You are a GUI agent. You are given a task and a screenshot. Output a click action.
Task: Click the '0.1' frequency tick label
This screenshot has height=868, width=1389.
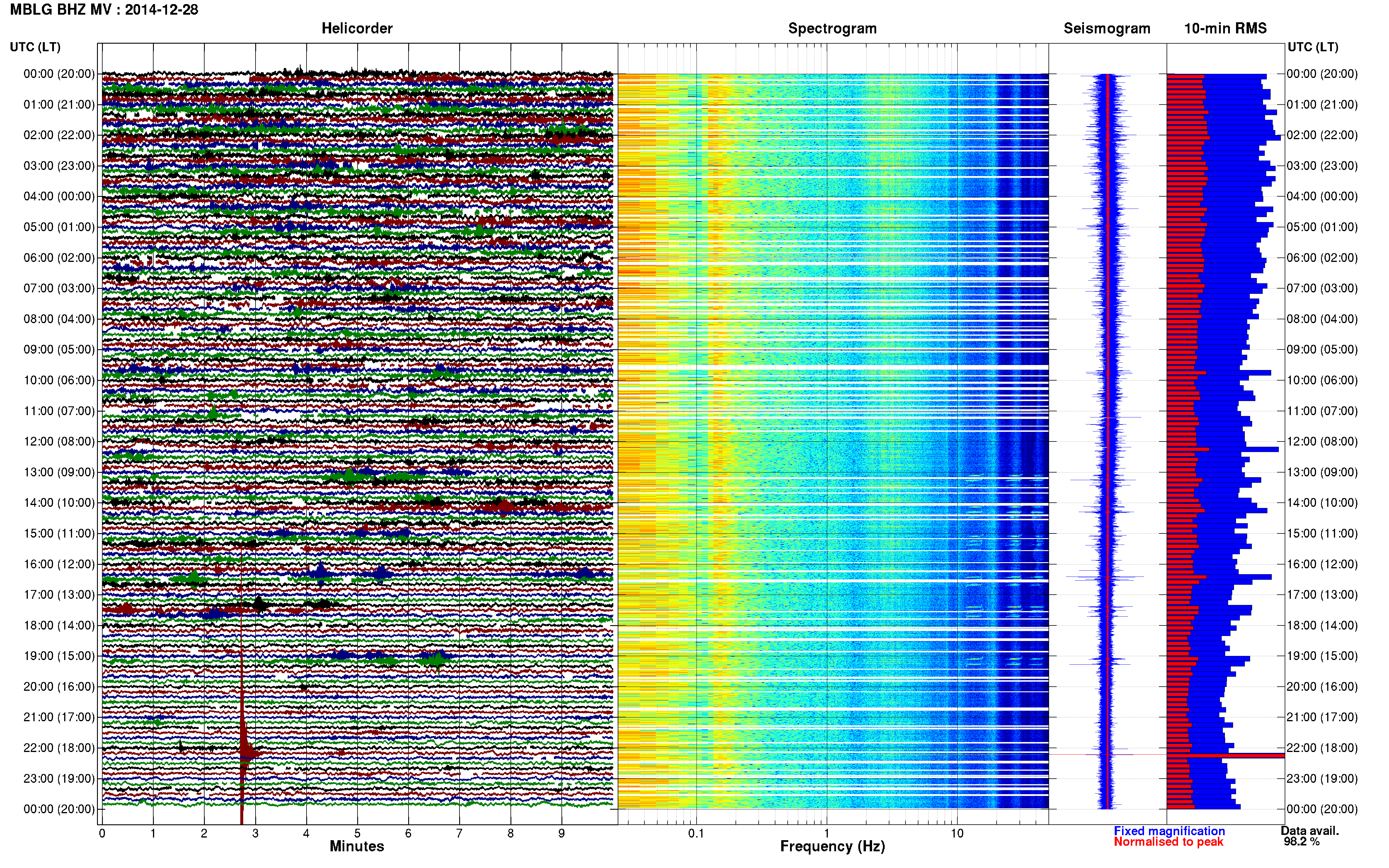pyautogui.click(x=696, y=833)
